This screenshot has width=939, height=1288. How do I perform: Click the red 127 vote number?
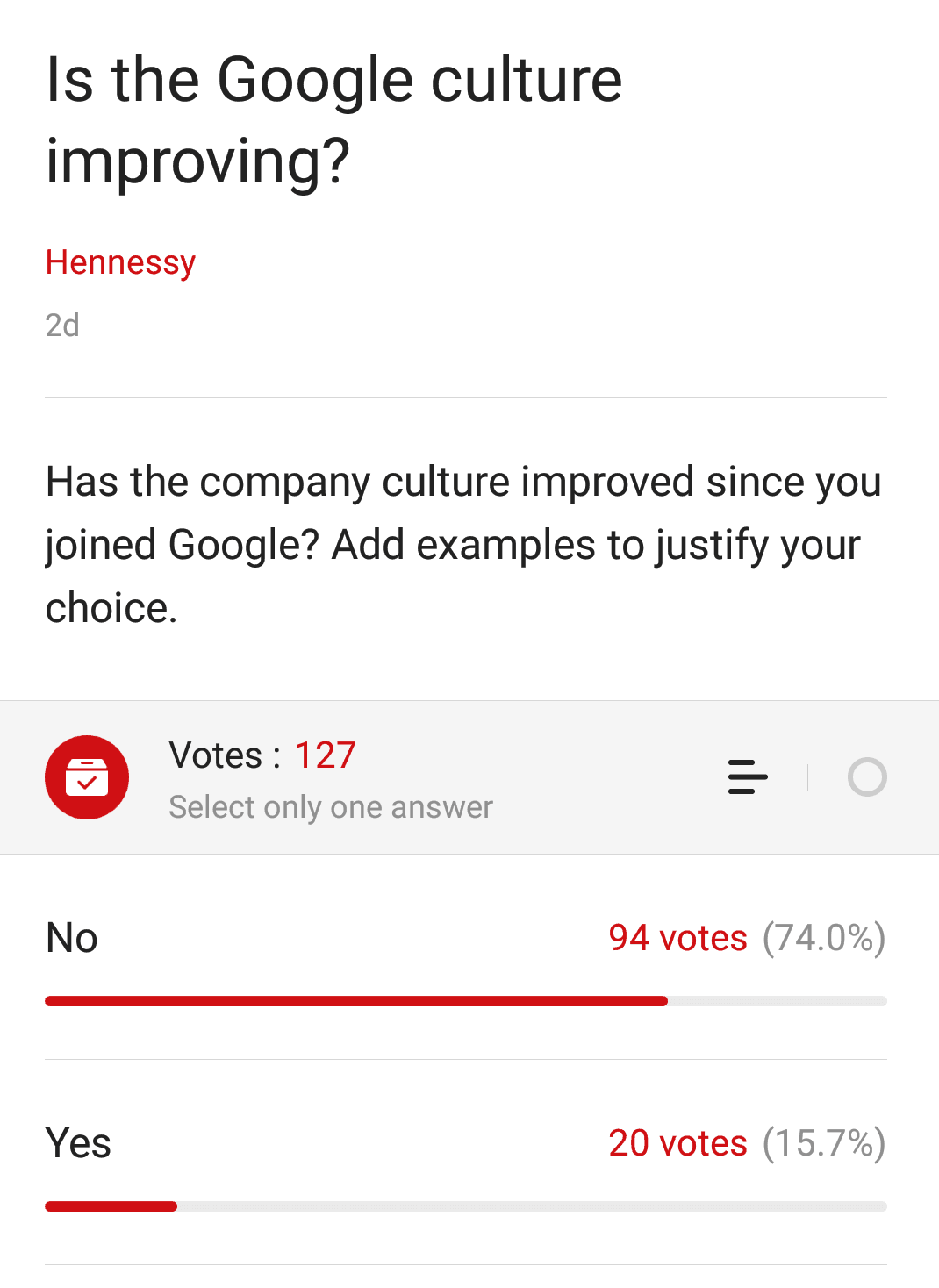[x=325, y=755]
